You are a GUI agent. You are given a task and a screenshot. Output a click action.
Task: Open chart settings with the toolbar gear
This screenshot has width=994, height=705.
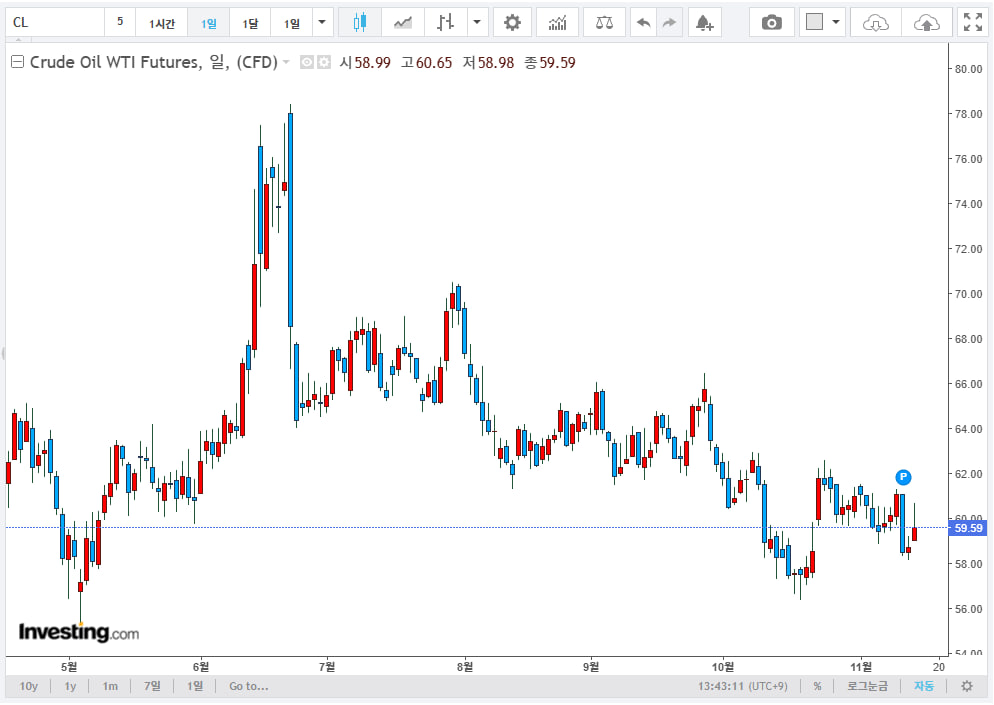512,22
